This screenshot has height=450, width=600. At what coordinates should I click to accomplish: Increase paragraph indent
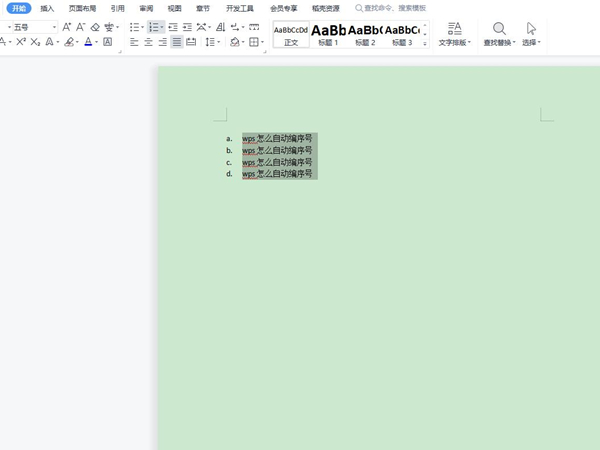[x=187, y=27]
